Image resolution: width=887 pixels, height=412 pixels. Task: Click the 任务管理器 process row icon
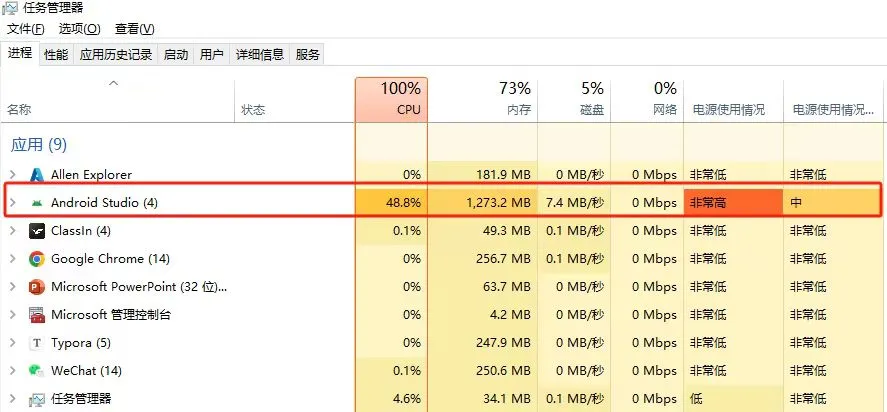click(x=37, y=399)
